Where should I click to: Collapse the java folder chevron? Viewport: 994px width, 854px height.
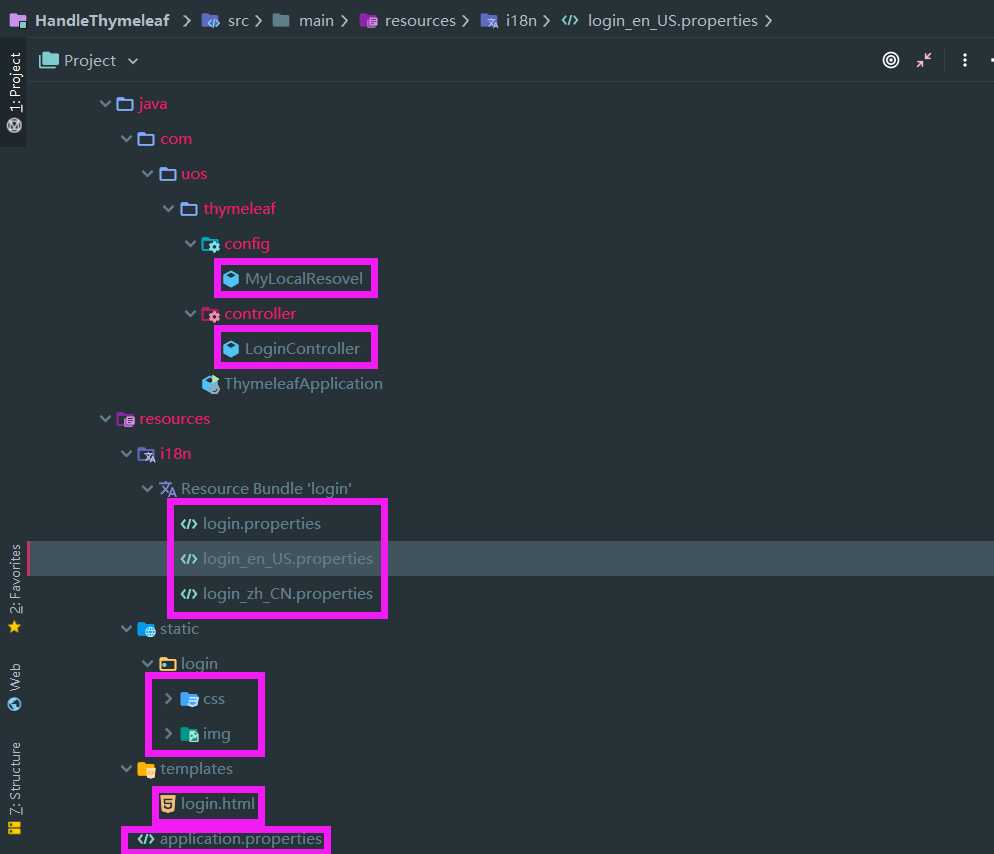pos(105,103)
